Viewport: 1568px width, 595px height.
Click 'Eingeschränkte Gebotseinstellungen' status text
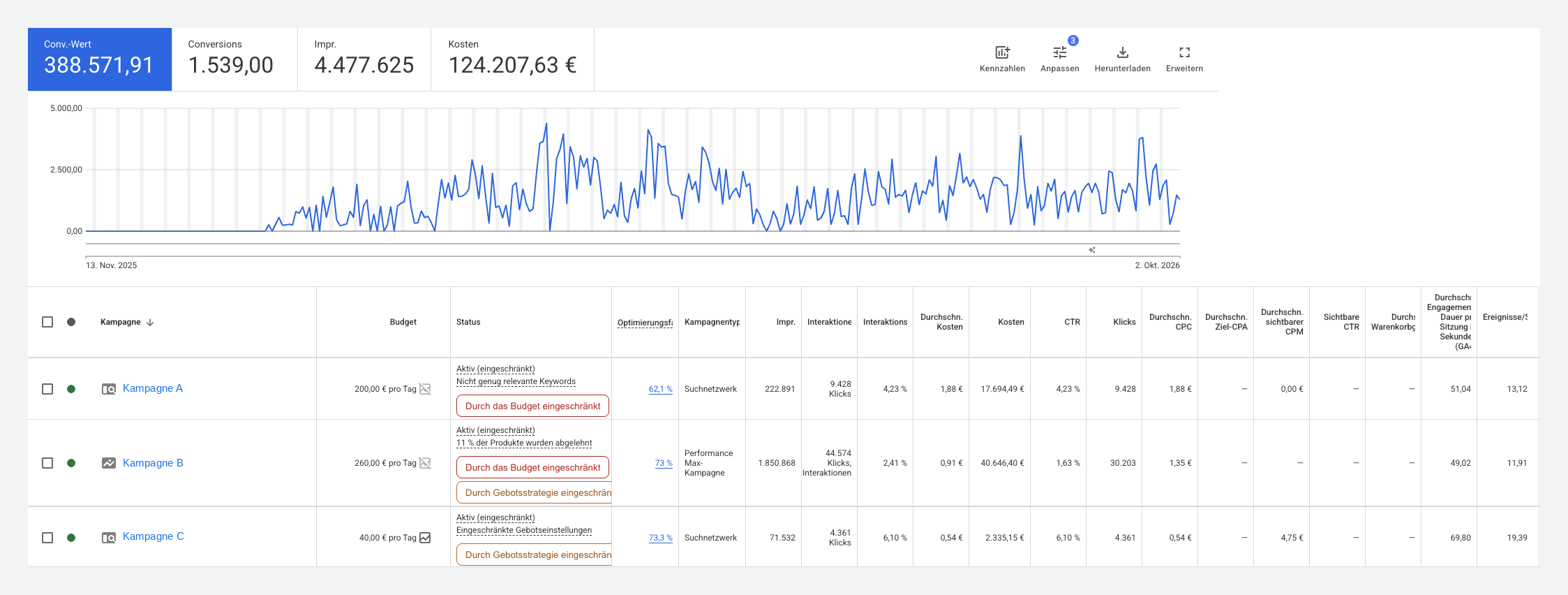[x=524, y=530]
